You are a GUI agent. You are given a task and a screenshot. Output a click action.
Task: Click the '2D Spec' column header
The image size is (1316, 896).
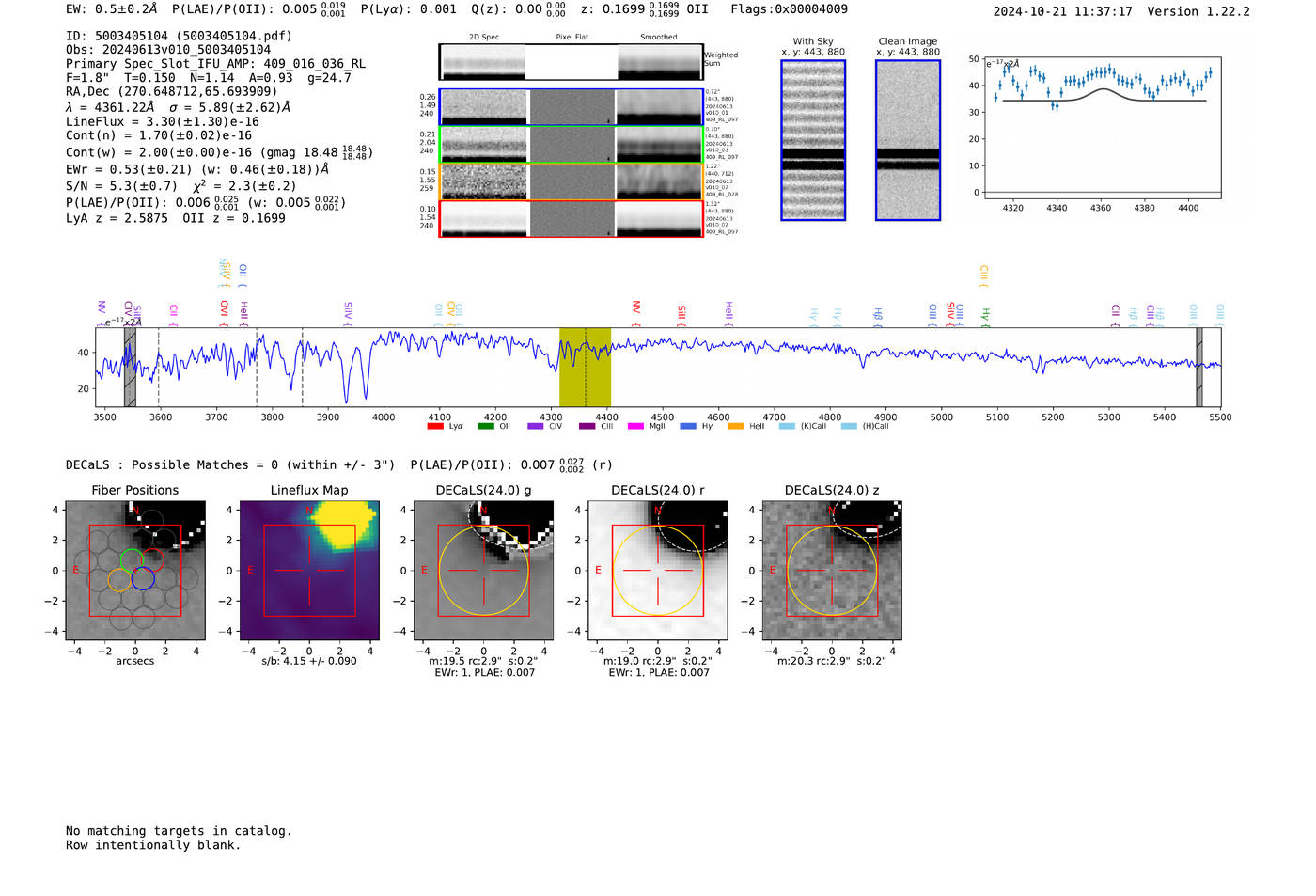coord(483,38)
